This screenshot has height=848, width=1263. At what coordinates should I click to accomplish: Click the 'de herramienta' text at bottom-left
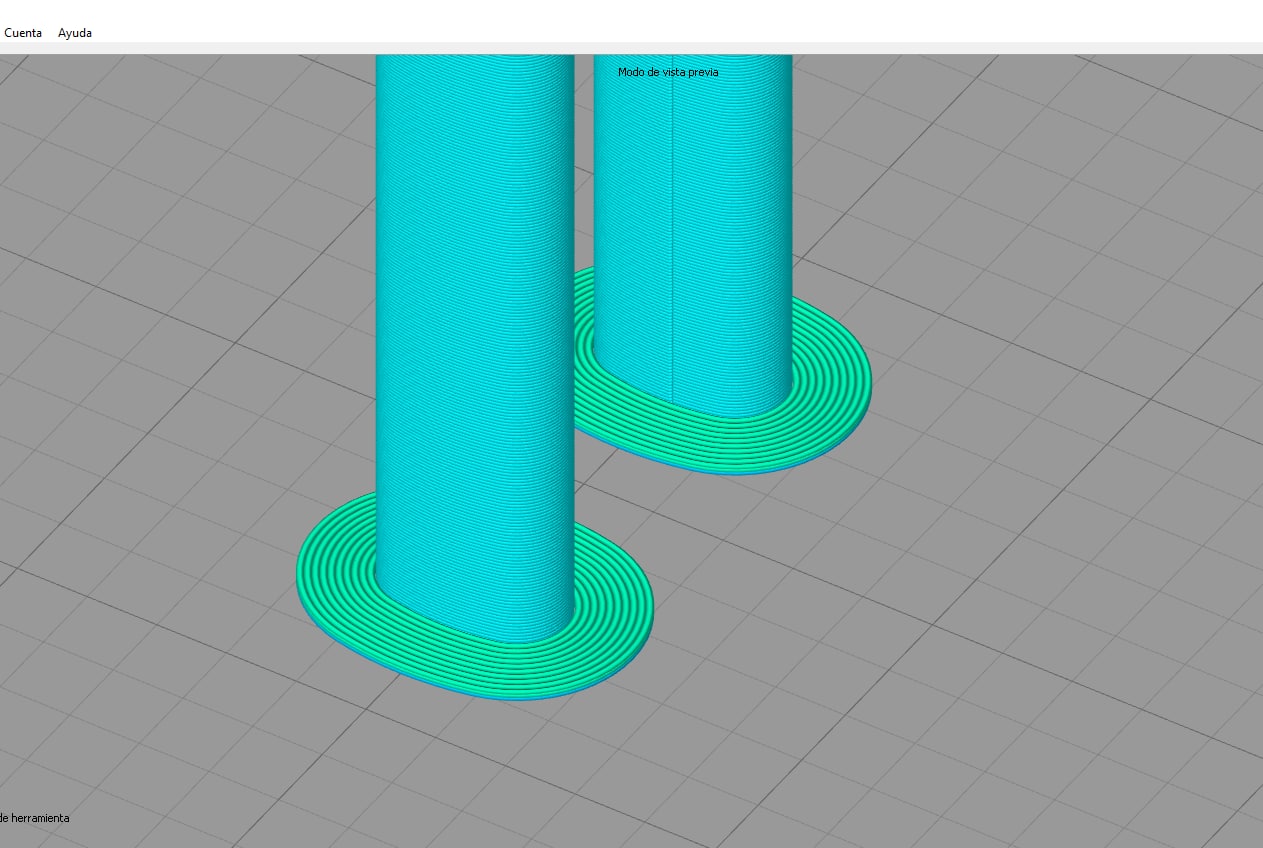point(35,818)
